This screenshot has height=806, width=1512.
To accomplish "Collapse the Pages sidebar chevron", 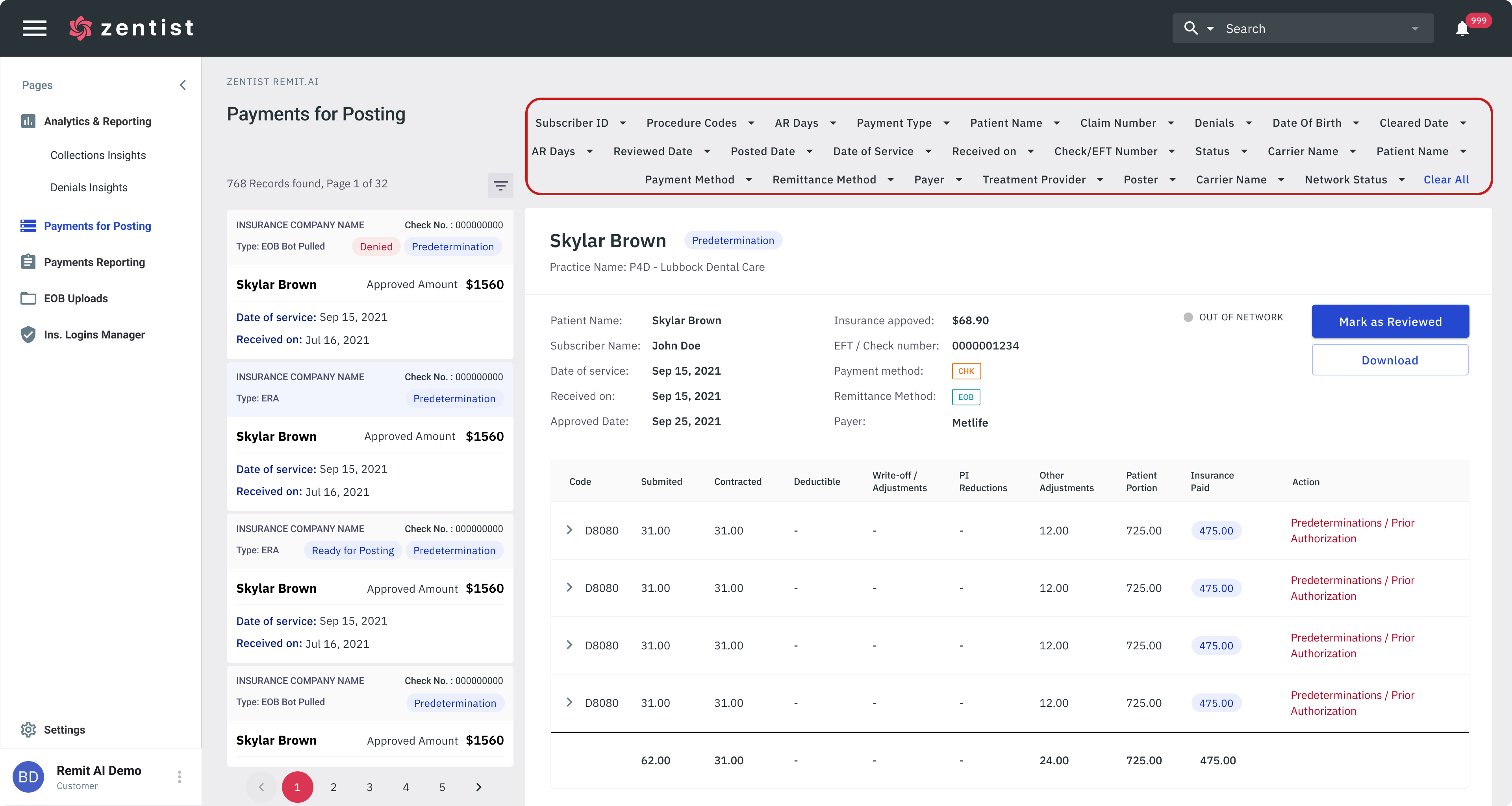I will pos(183,85).
